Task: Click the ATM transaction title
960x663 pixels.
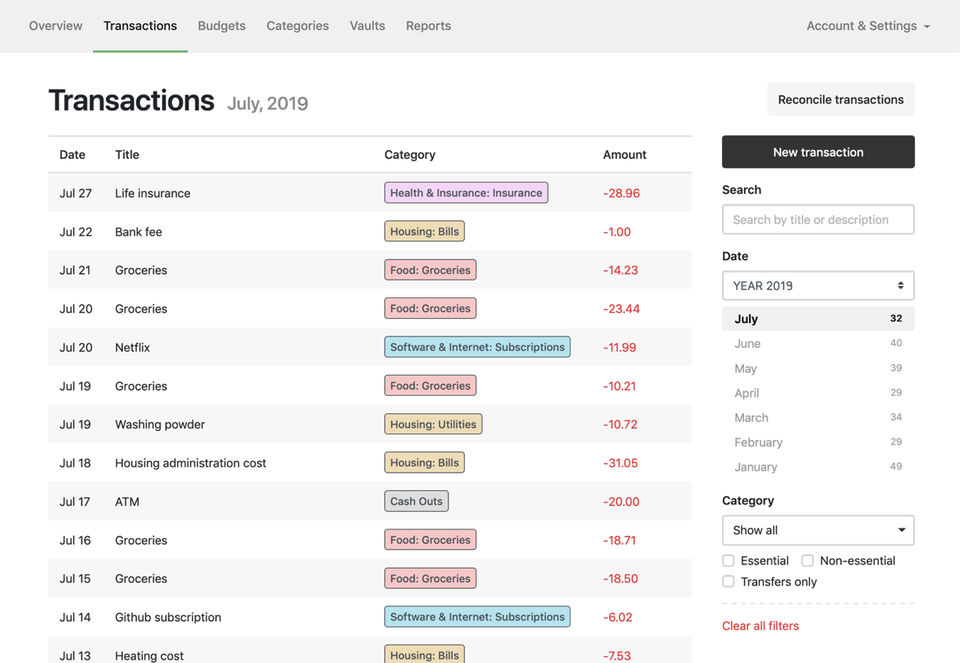Action: [x=127, y=501]
